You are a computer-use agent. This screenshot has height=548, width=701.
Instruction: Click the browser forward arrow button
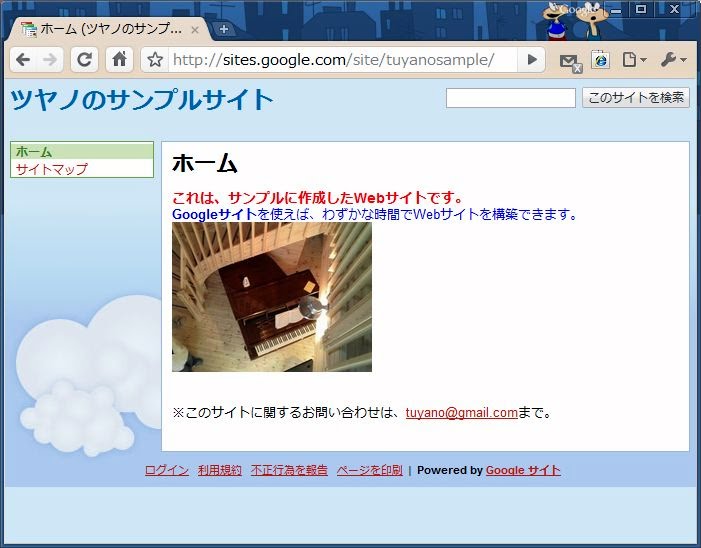click(50, 60)
